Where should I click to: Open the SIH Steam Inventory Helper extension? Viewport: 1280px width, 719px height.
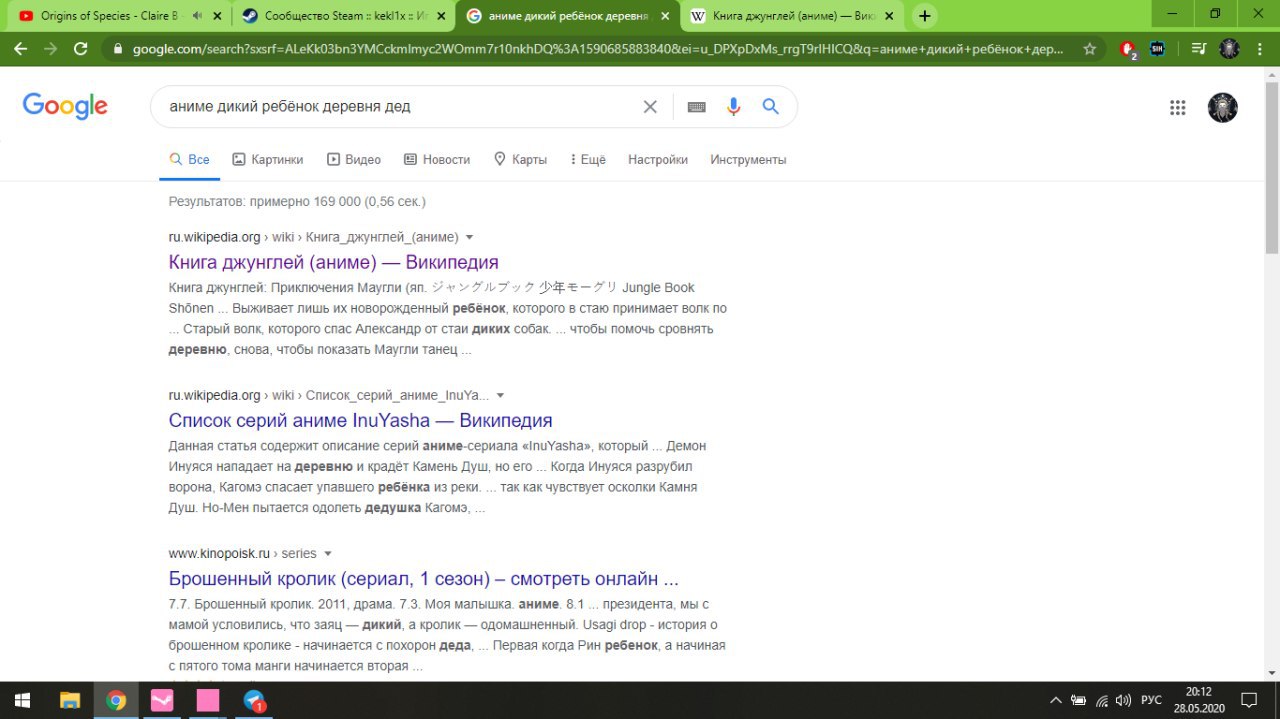(1158, 48)
